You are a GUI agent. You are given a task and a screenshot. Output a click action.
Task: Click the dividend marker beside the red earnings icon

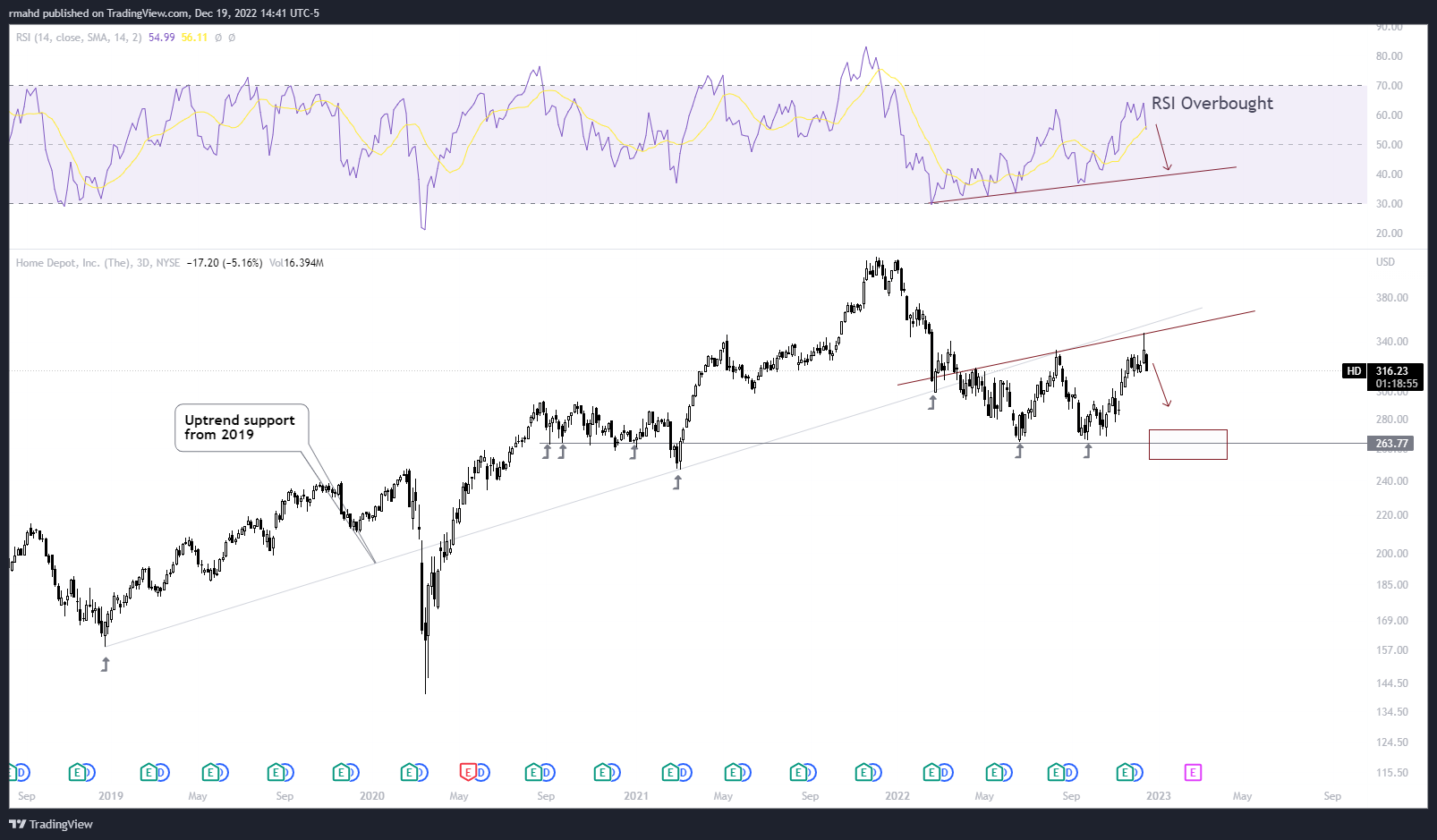tap(480, 772)
